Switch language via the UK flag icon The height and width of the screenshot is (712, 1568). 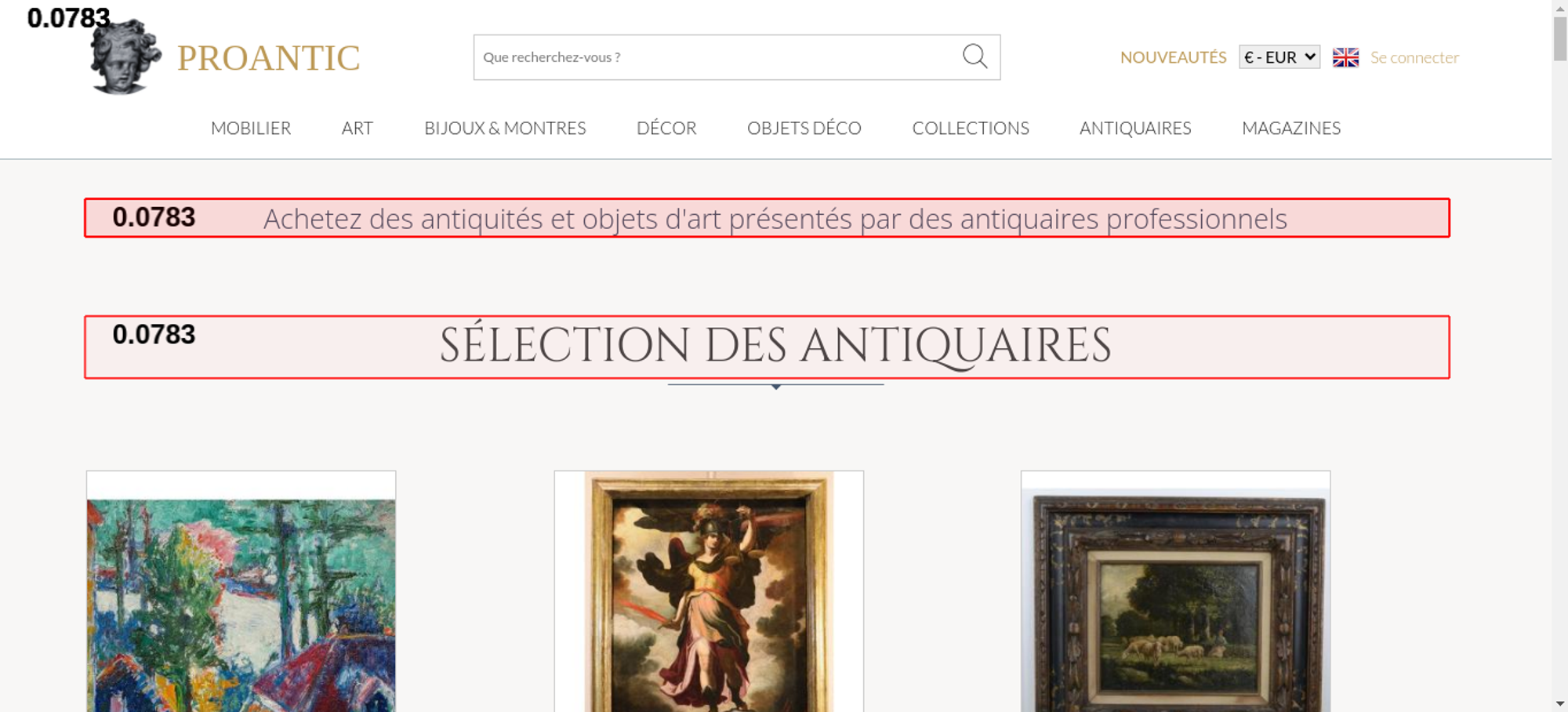[x=1345, y=57]
